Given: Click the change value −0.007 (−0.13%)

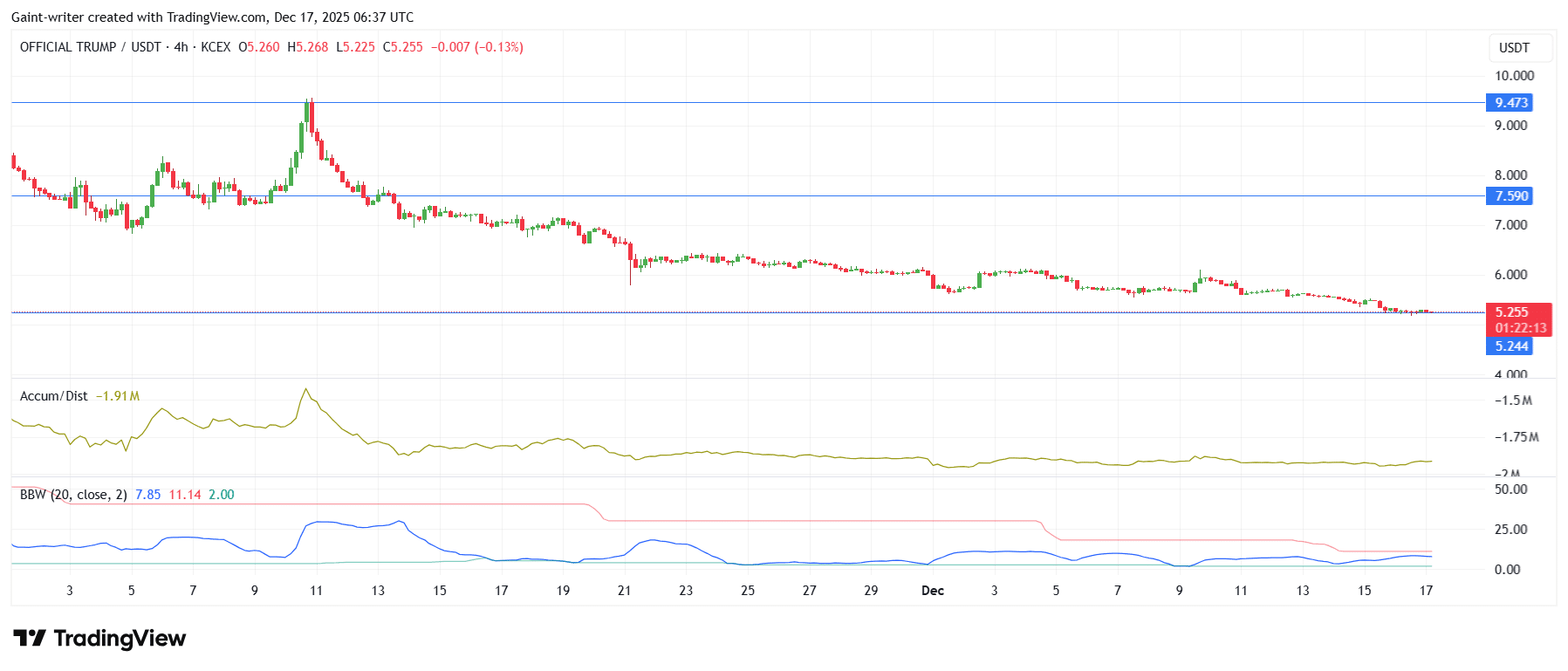Looking at the screenshot, I should [477, 47].
